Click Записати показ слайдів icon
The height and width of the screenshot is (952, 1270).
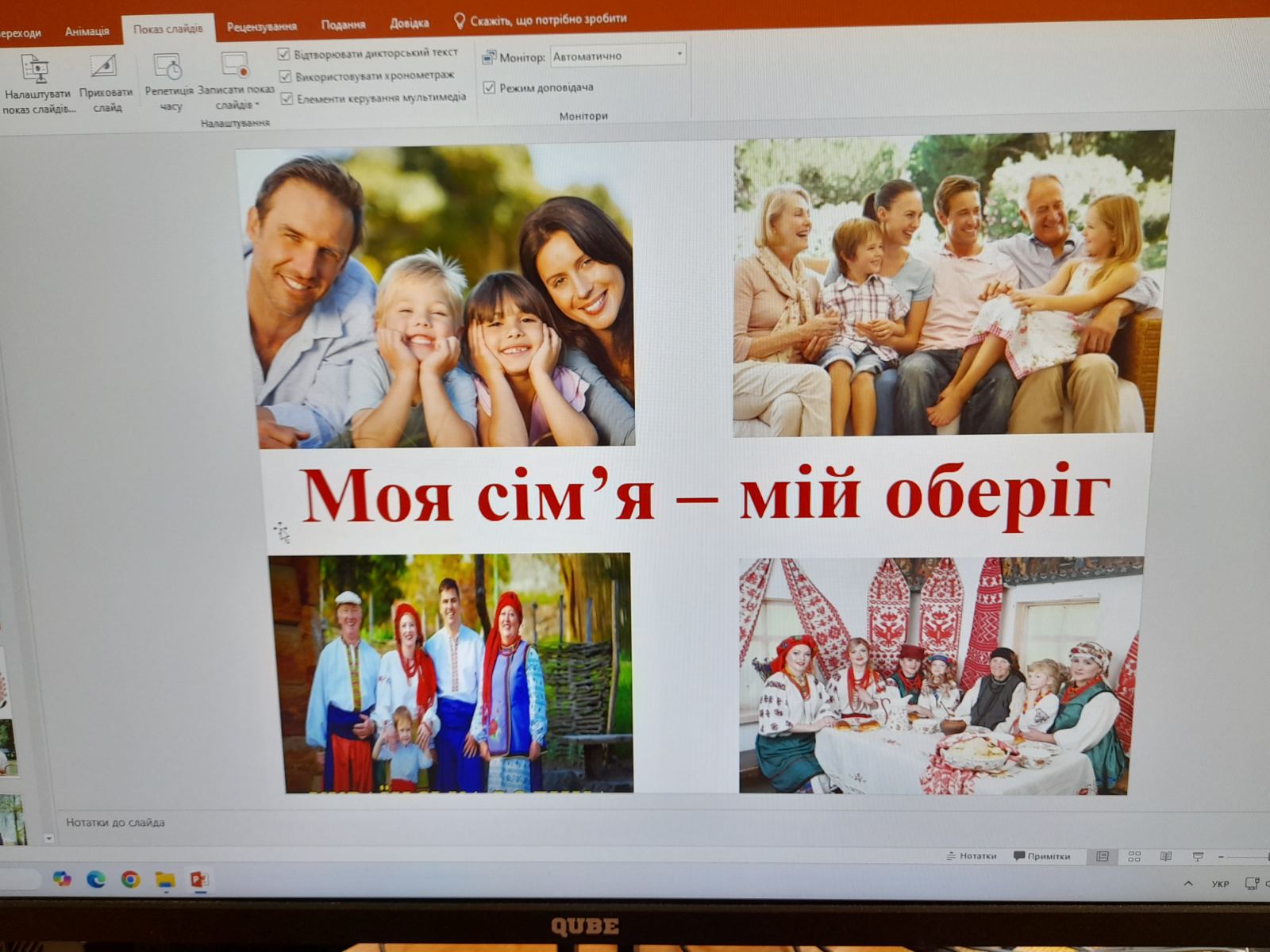pyautogui.click(x=235, y=65)
